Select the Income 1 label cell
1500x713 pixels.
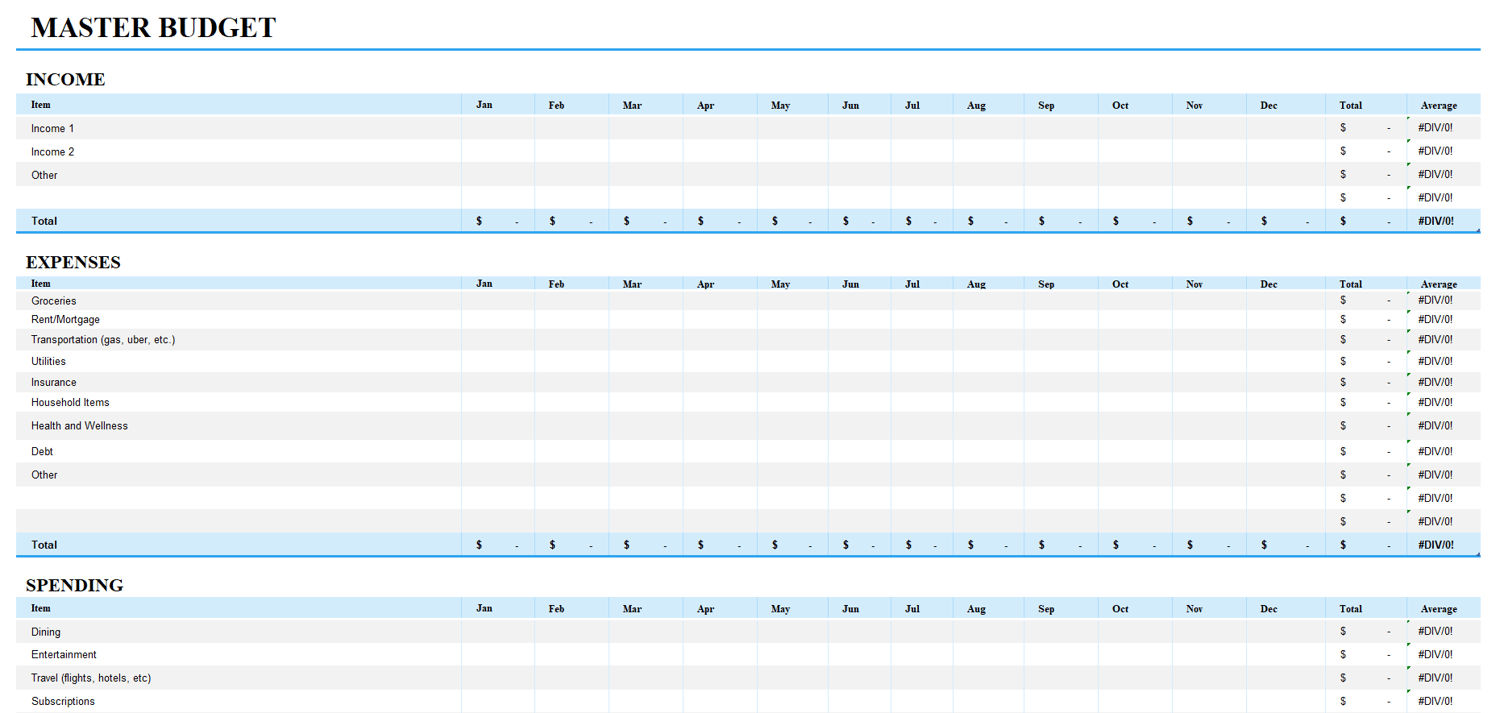tap(238, 128)
